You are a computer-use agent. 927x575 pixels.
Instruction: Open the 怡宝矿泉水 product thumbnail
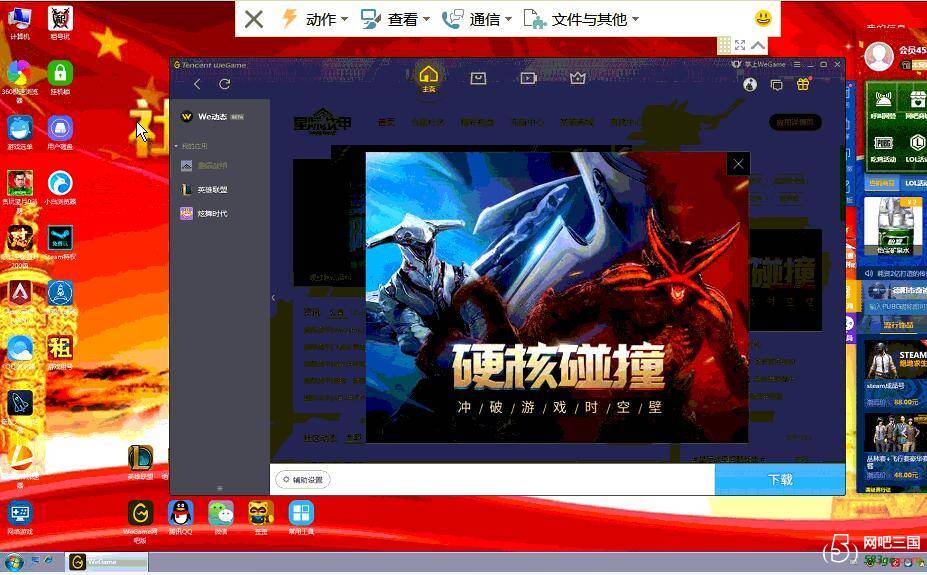(x=893, y=226)
